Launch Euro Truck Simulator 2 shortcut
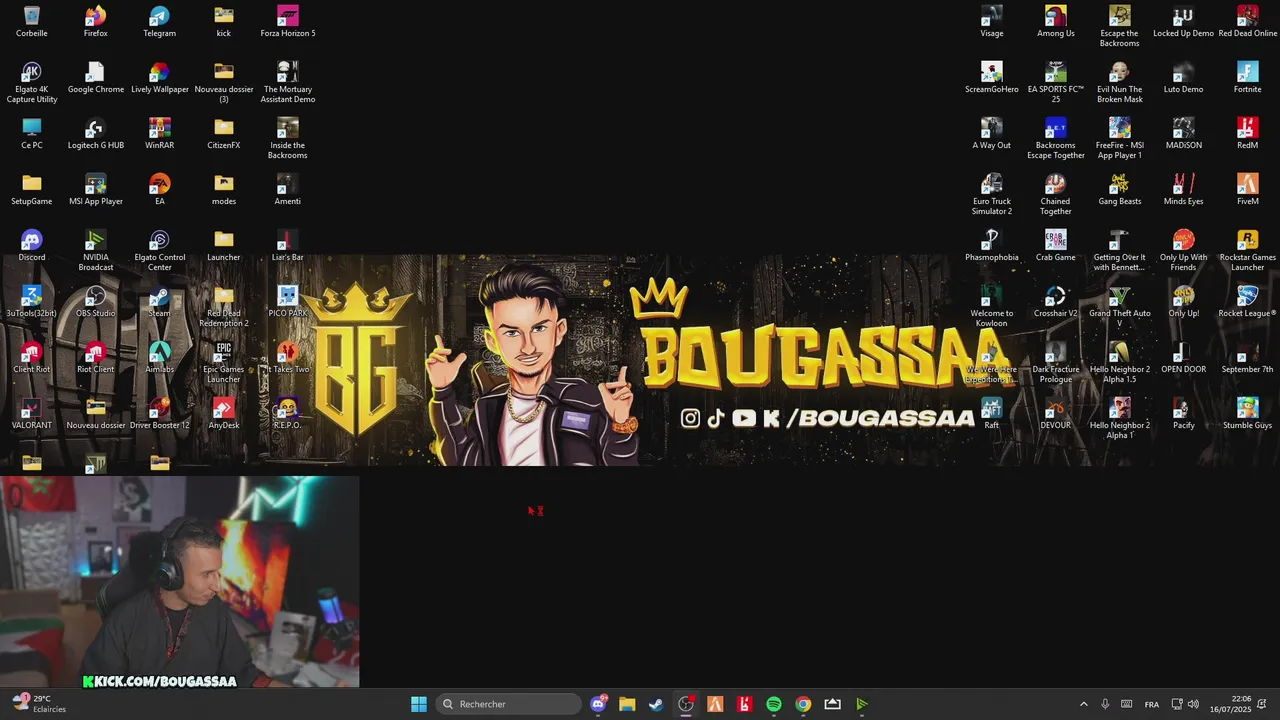Viewport: 1280px width, 720px height. (x=992, y=195)
